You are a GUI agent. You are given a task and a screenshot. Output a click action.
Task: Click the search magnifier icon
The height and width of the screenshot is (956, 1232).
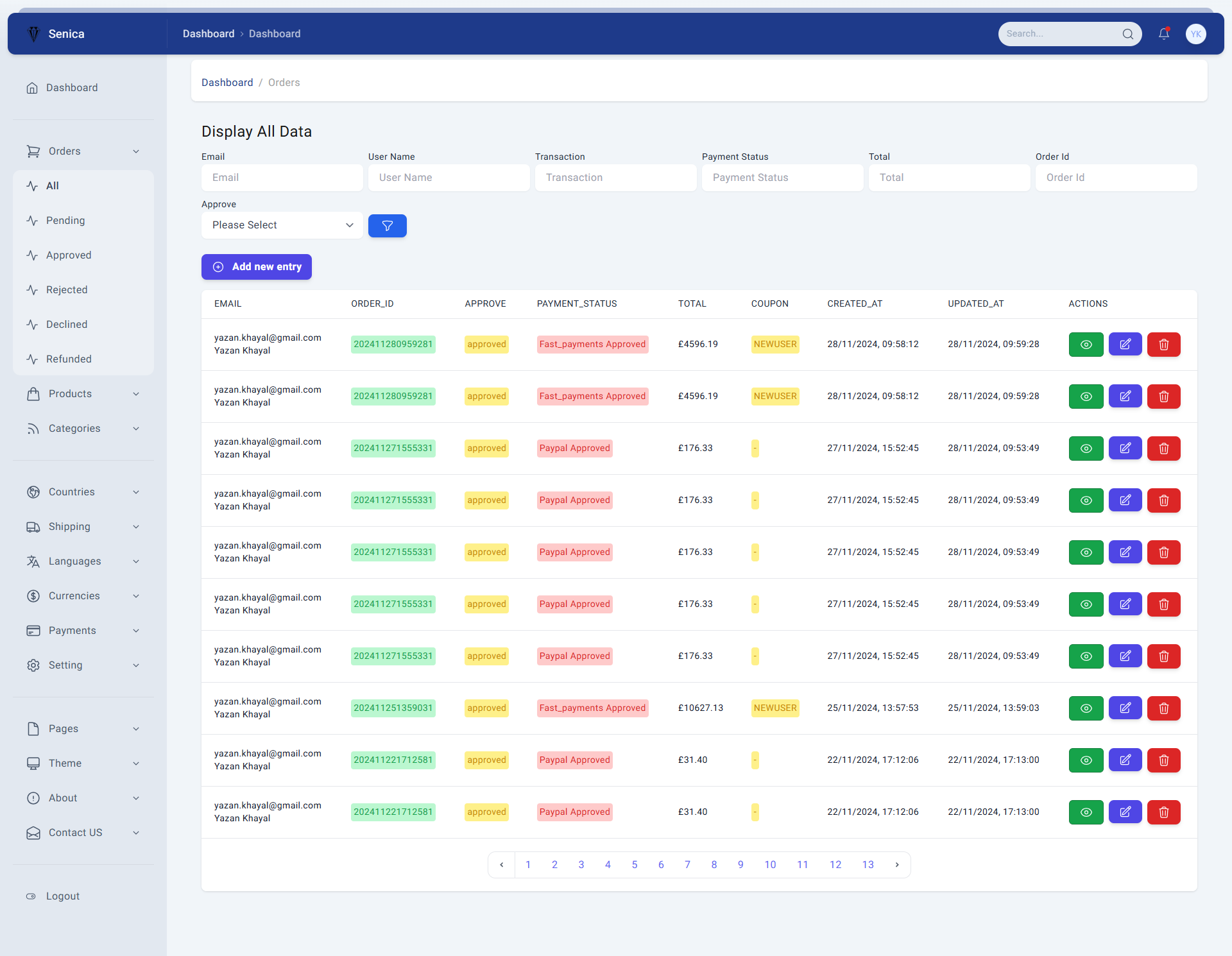[1127, 34]
